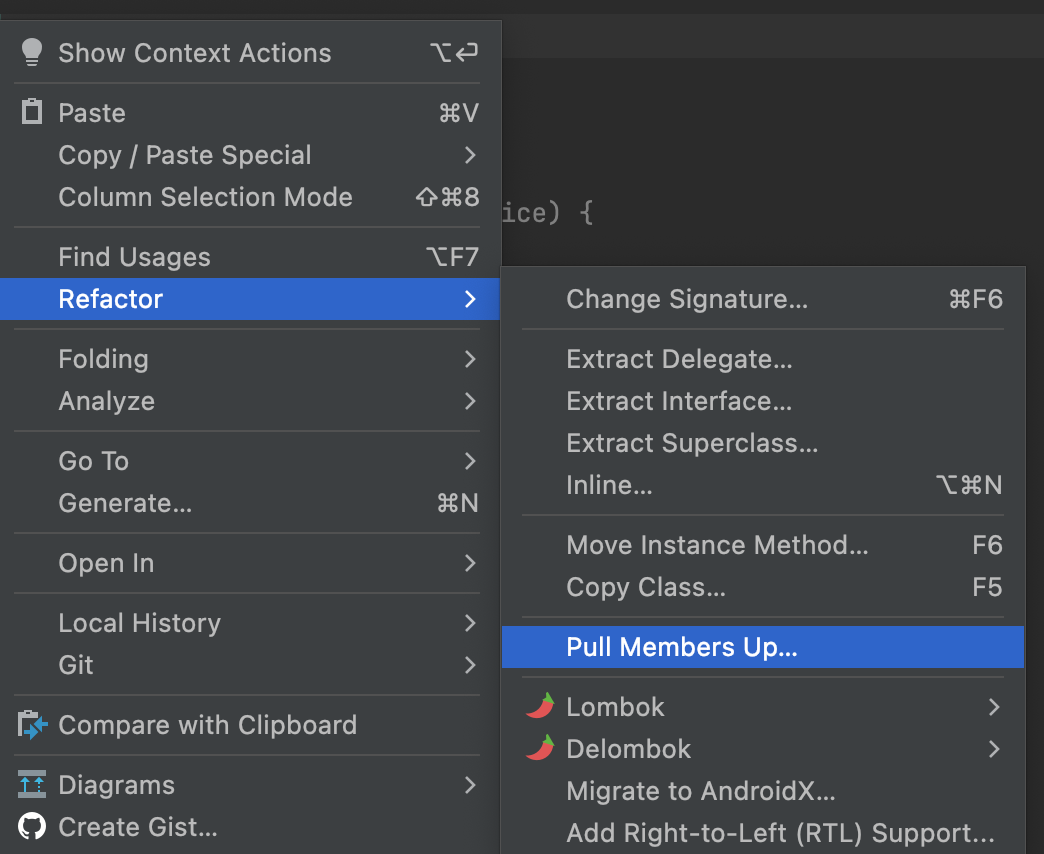Viewport: 1044px width, 854px height.
Task: Choose Generate… from the context menu
Action: [x=125, y=503]
